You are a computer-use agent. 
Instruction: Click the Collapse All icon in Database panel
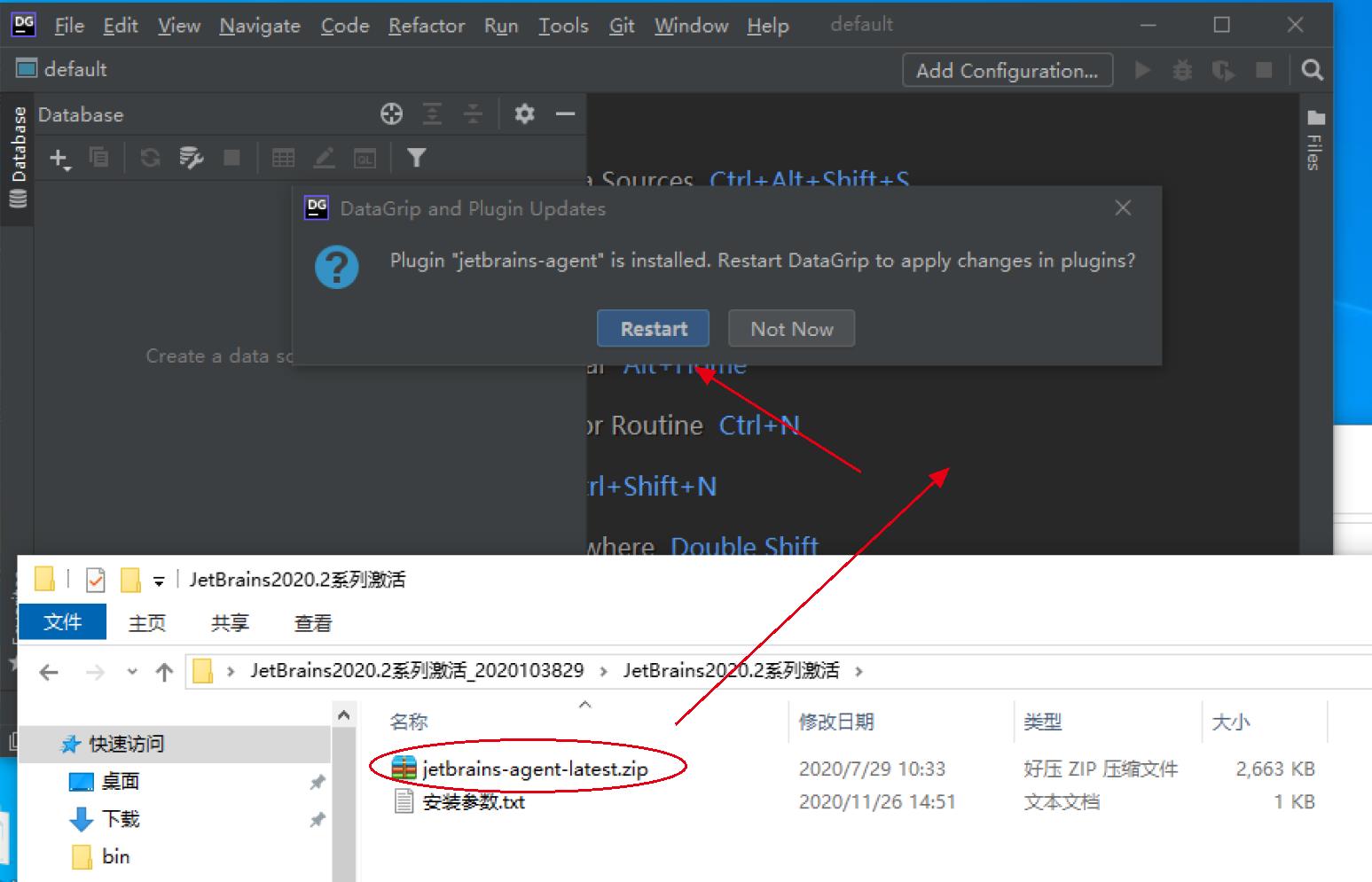(x=473, y=113)
